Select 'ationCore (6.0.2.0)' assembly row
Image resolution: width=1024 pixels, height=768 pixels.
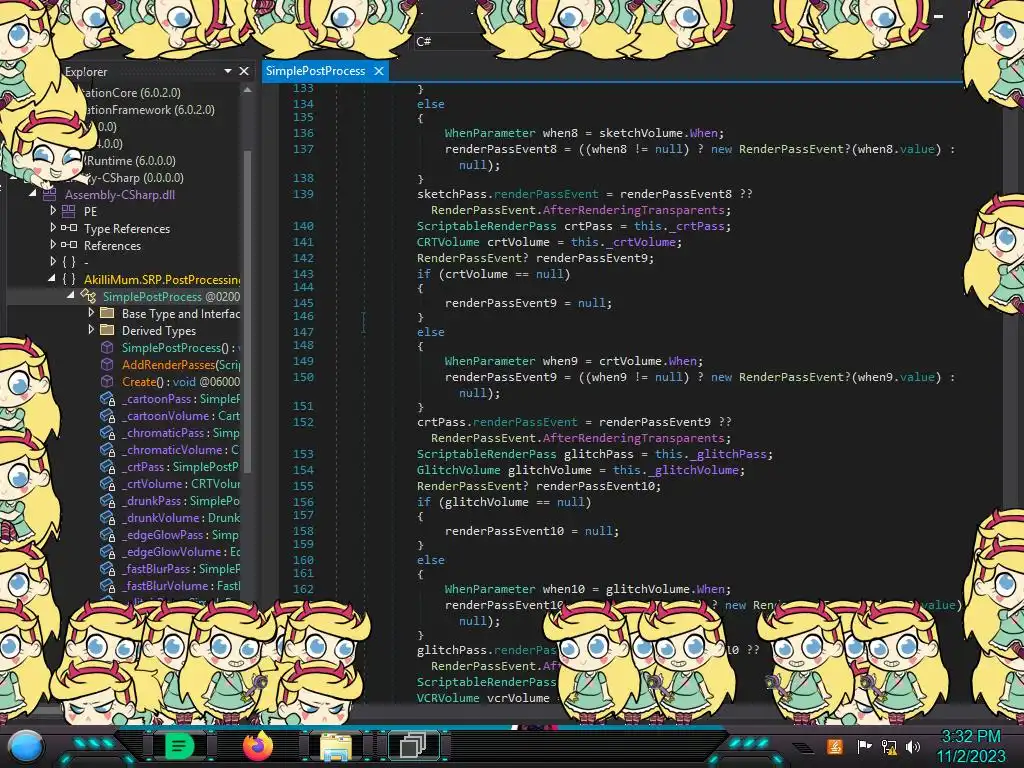[x=131, y=93]
